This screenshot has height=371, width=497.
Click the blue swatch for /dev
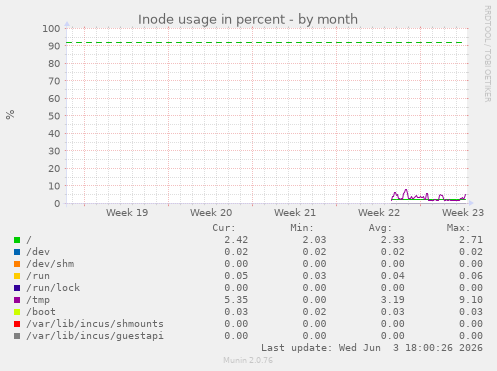coord(17,252)
